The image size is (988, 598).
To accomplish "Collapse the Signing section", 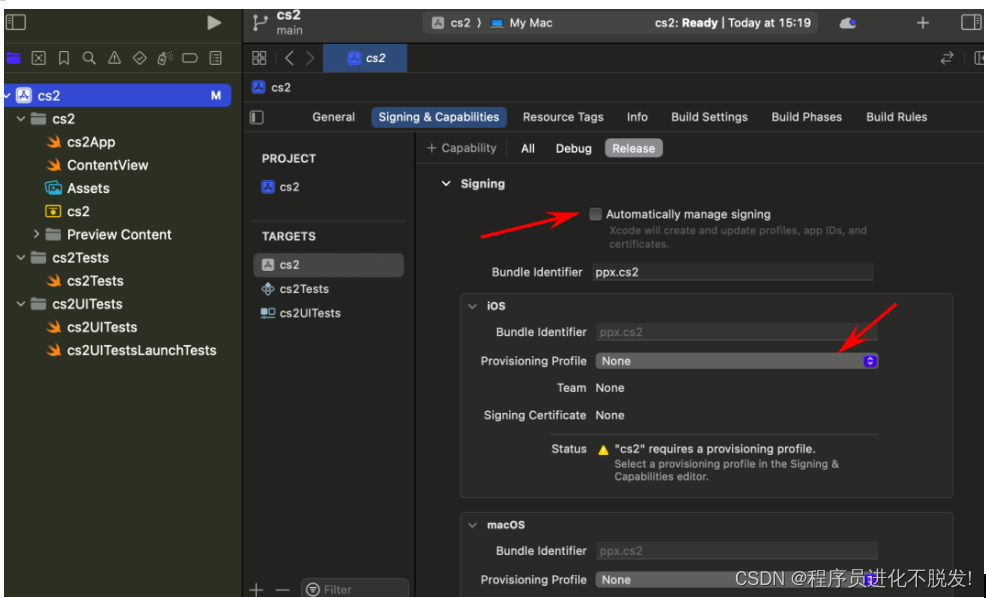I will tap(446, 184).
